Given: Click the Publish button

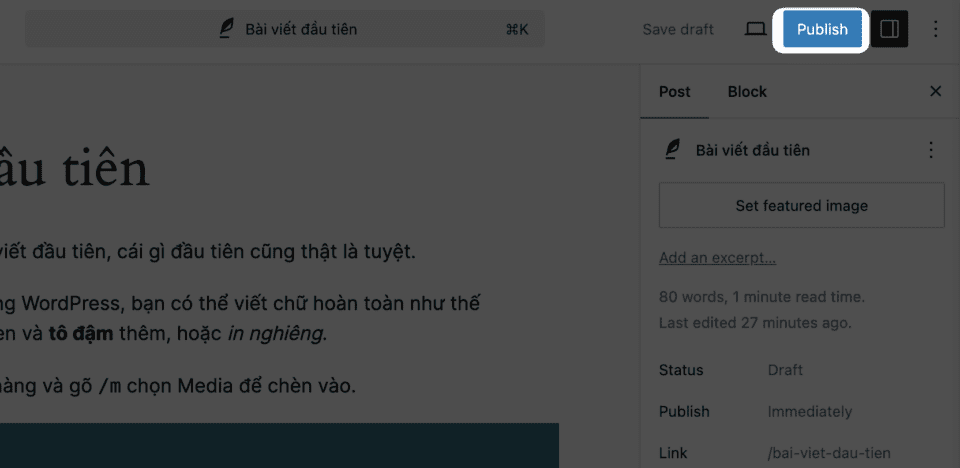Looking at the screenshot, I should 822,29.
